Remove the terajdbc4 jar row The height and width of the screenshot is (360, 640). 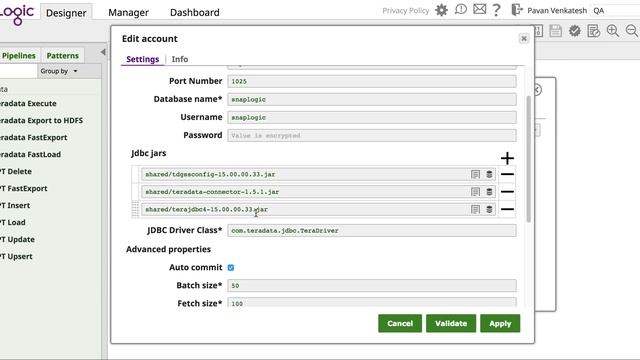coord(507,209)
